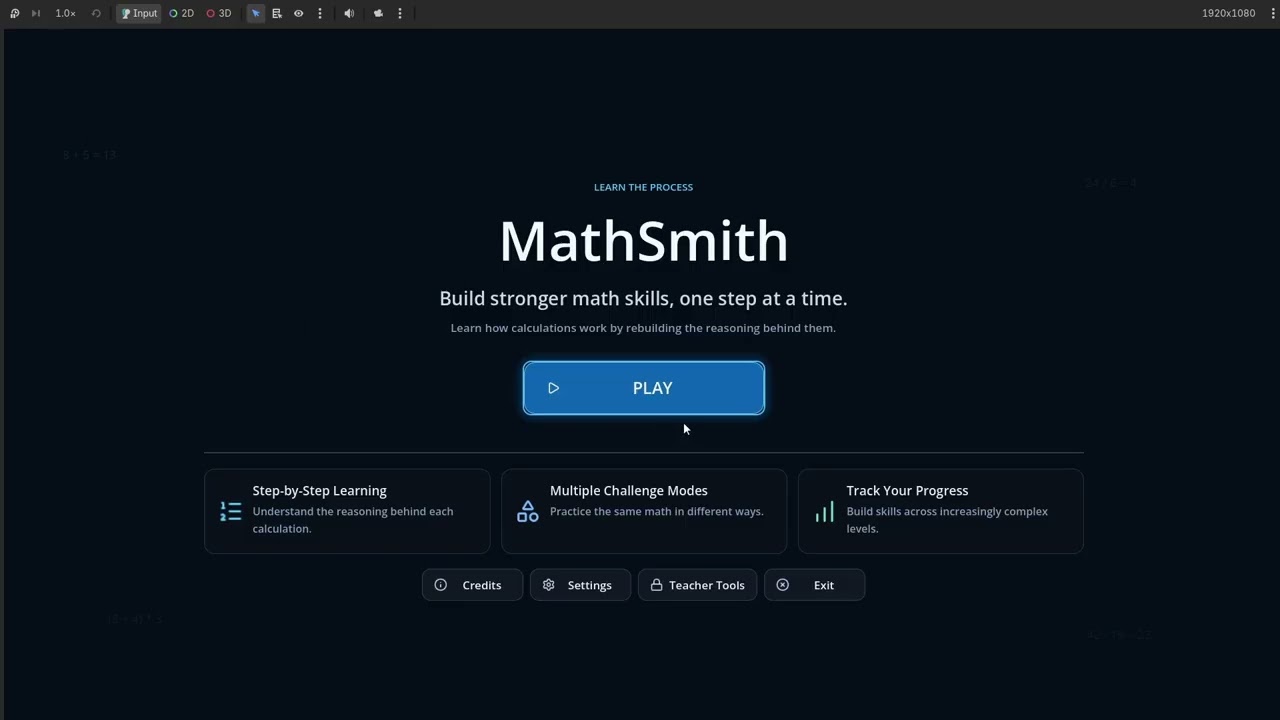Viewport: 1280px width, 720px height.
Task: Click the info icon on Credits
Action: 441,585
